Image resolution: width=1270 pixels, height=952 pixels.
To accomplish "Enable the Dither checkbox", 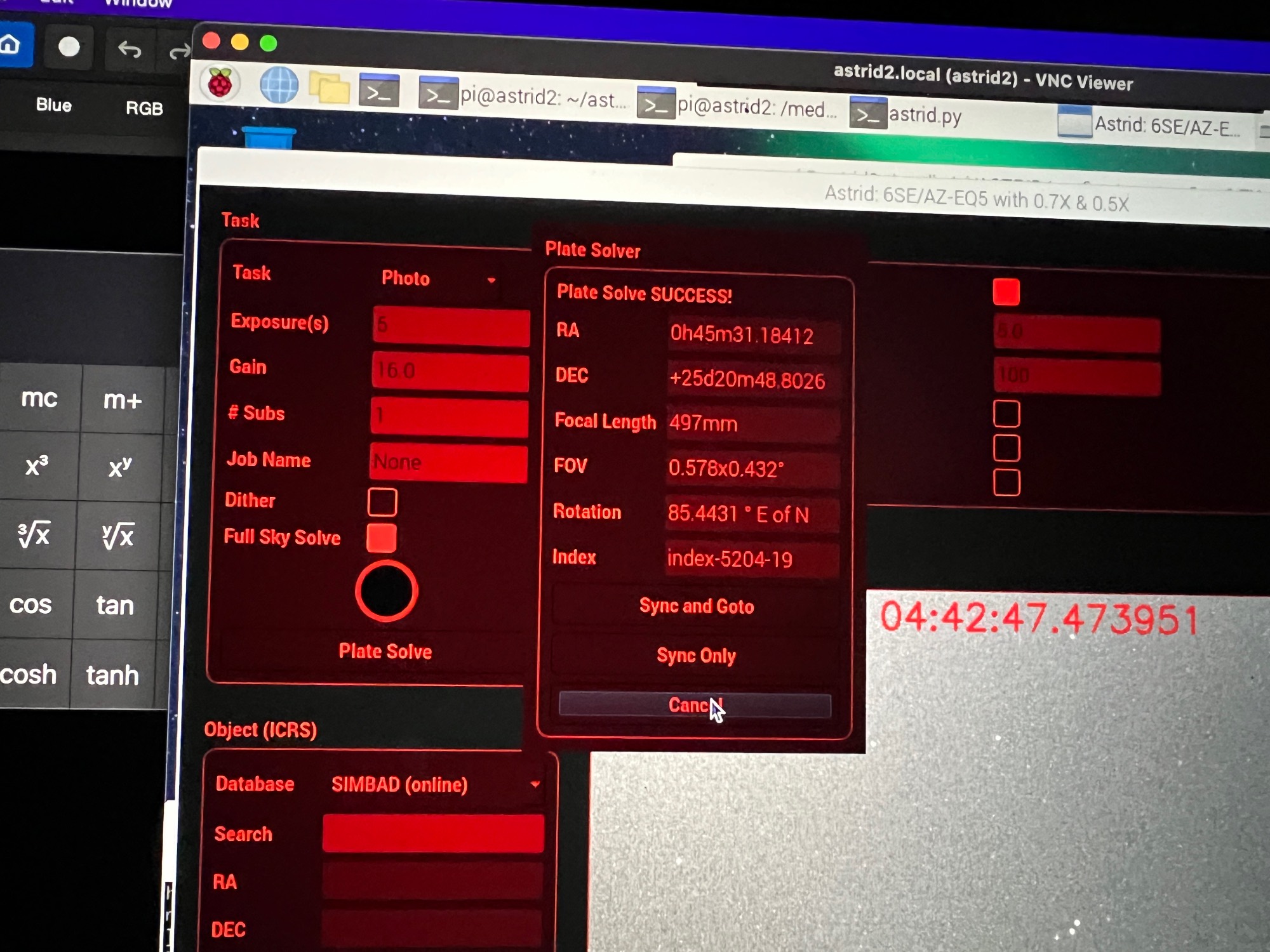I will [x=382, y=502].
